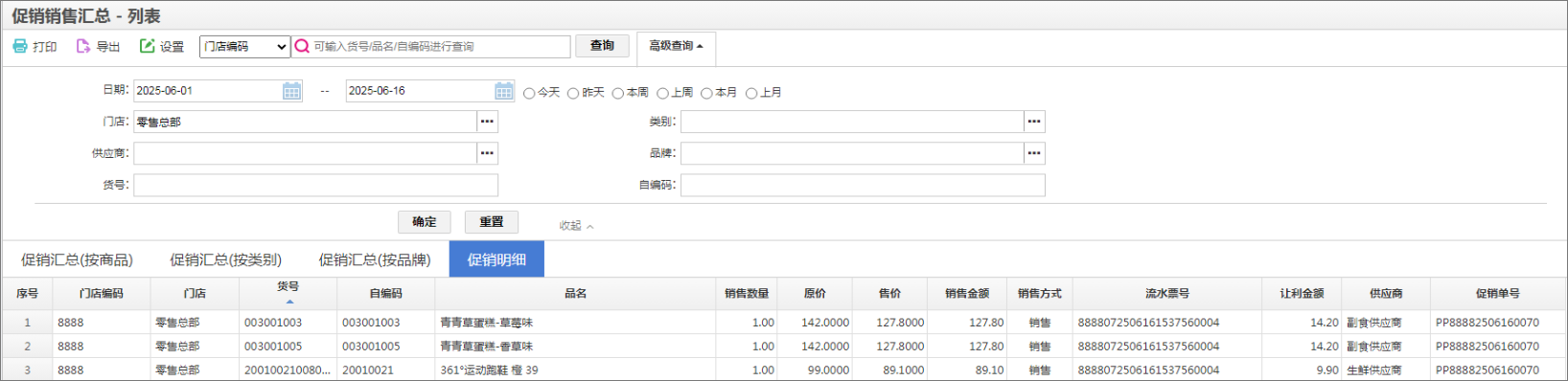Collapse filters with 收起 link
Viewport: 1568px width, 381px height.
(576, 226)
